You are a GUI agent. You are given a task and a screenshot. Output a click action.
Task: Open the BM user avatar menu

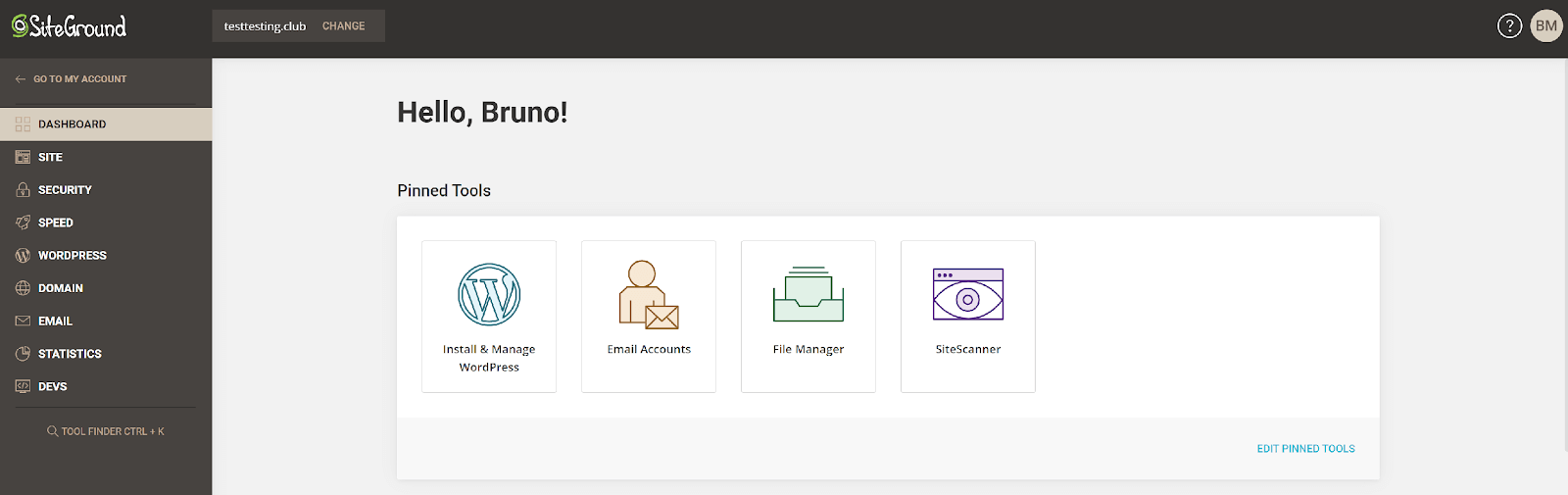[x=1546, y=26]
